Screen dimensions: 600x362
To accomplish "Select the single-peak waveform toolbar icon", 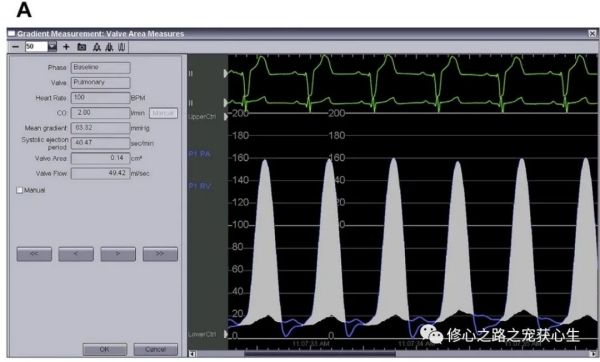I will pos(97,47).
